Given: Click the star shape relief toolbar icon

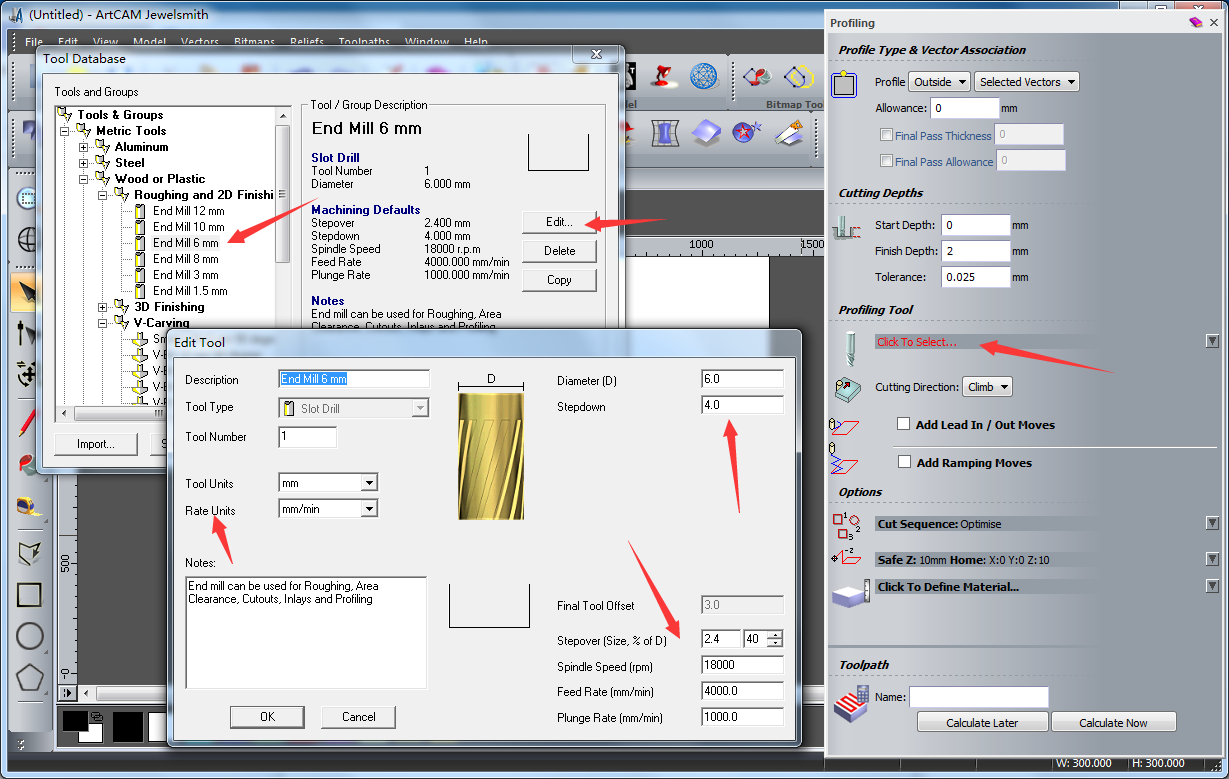Looking at the screenshot, I should (x=746, y=131).
